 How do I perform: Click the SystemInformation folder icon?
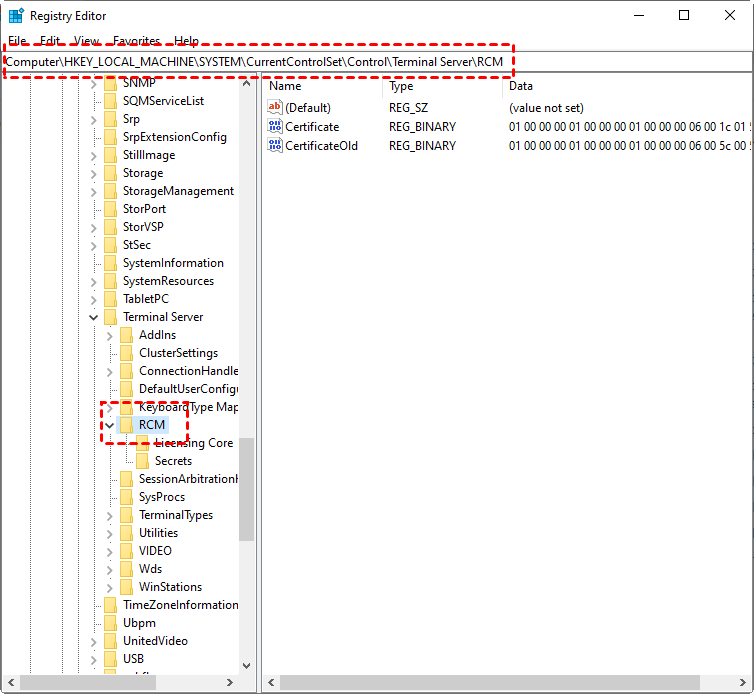tap(111, 263)
